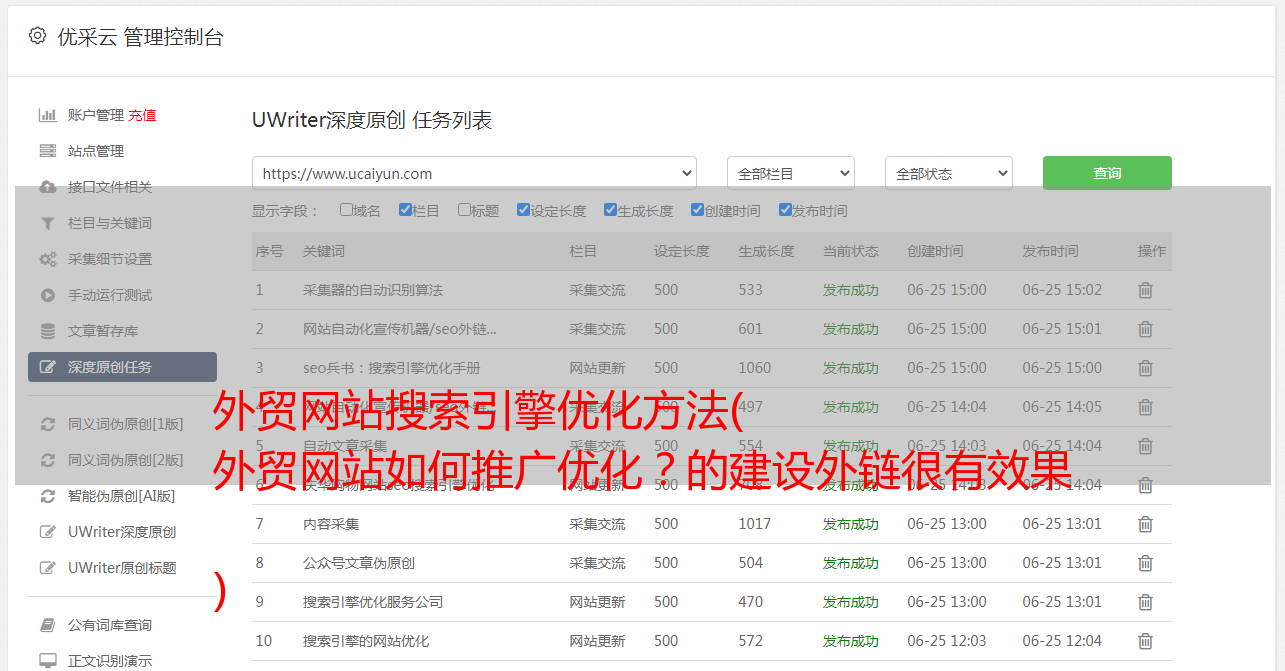Open the site URL dropdown https://www.ucaiyun.com
This screenshot has width=1285, height=671.
[474, 173]
